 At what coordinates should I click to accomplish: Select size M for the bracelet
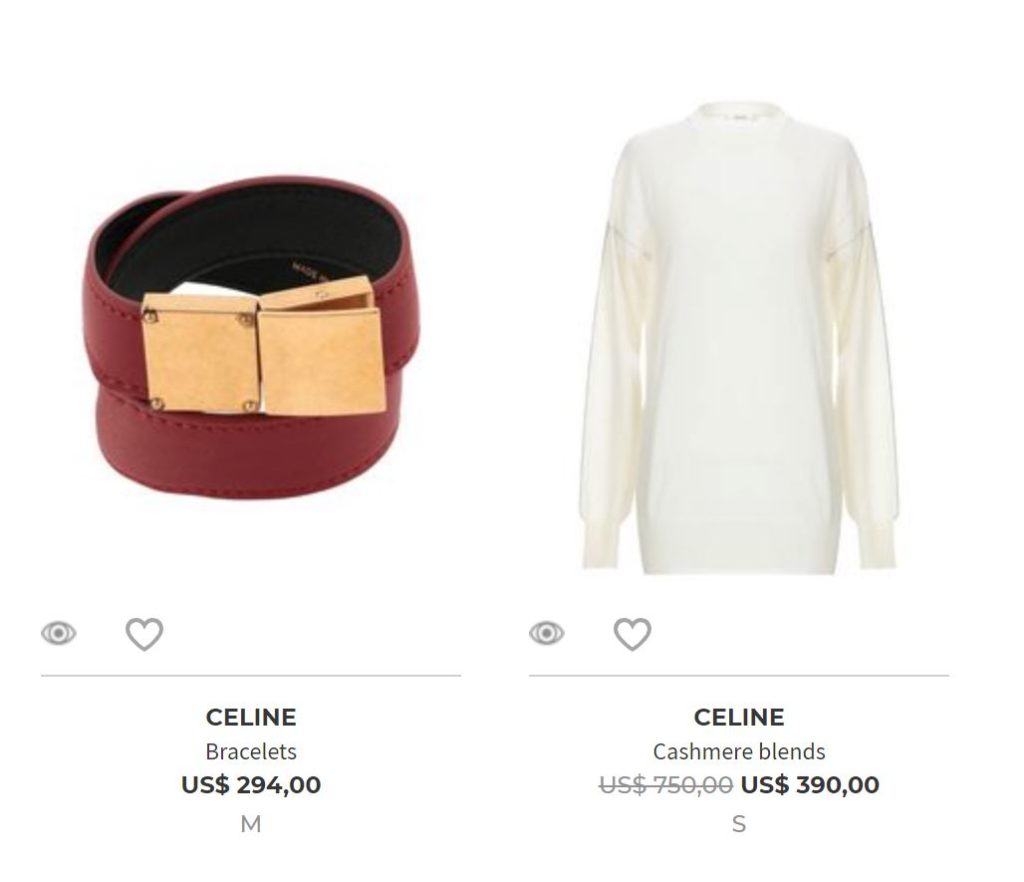[251, 824]
